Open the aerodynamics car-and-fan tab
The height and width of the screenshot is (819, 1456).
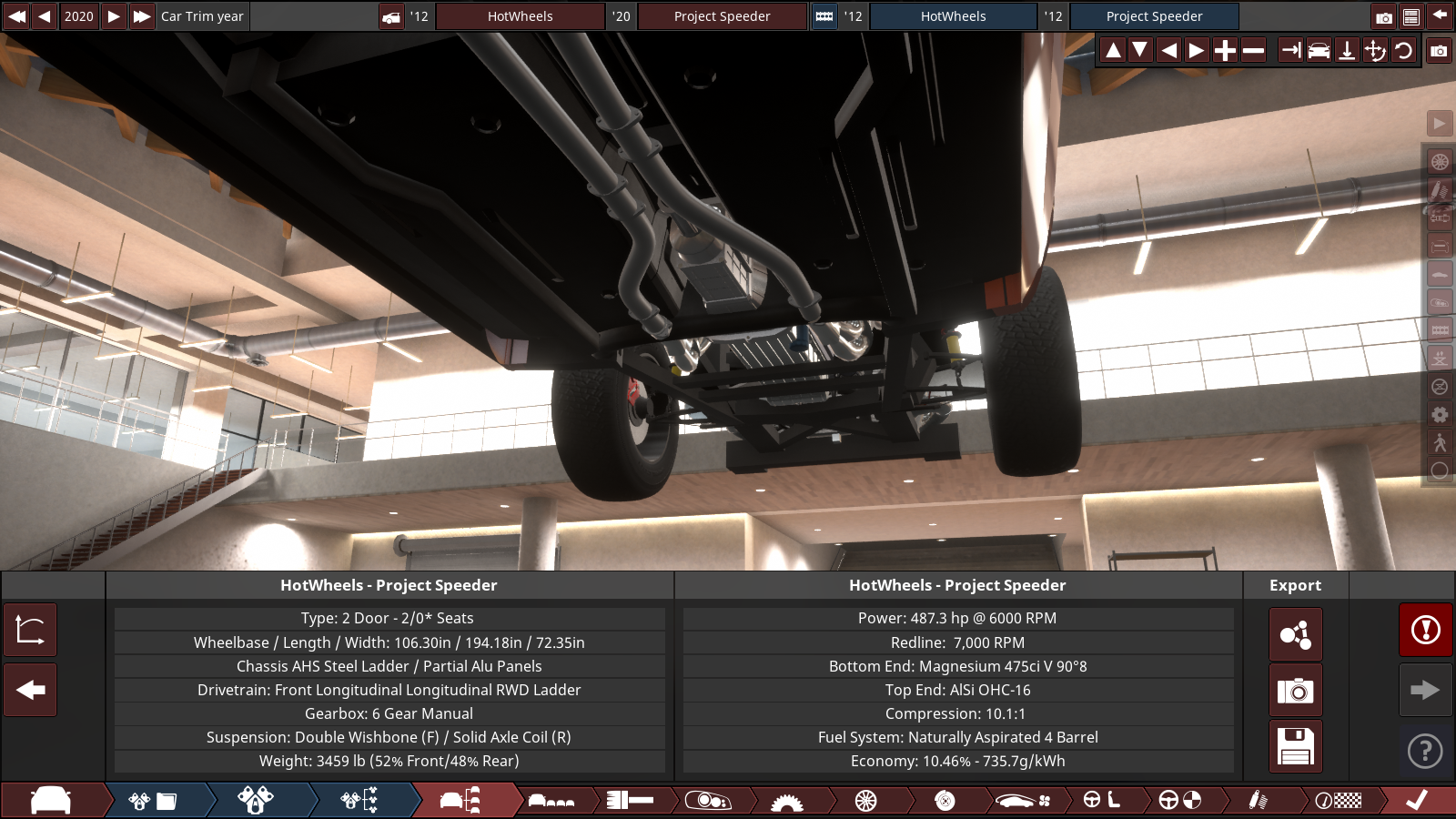click(1023, 801)
